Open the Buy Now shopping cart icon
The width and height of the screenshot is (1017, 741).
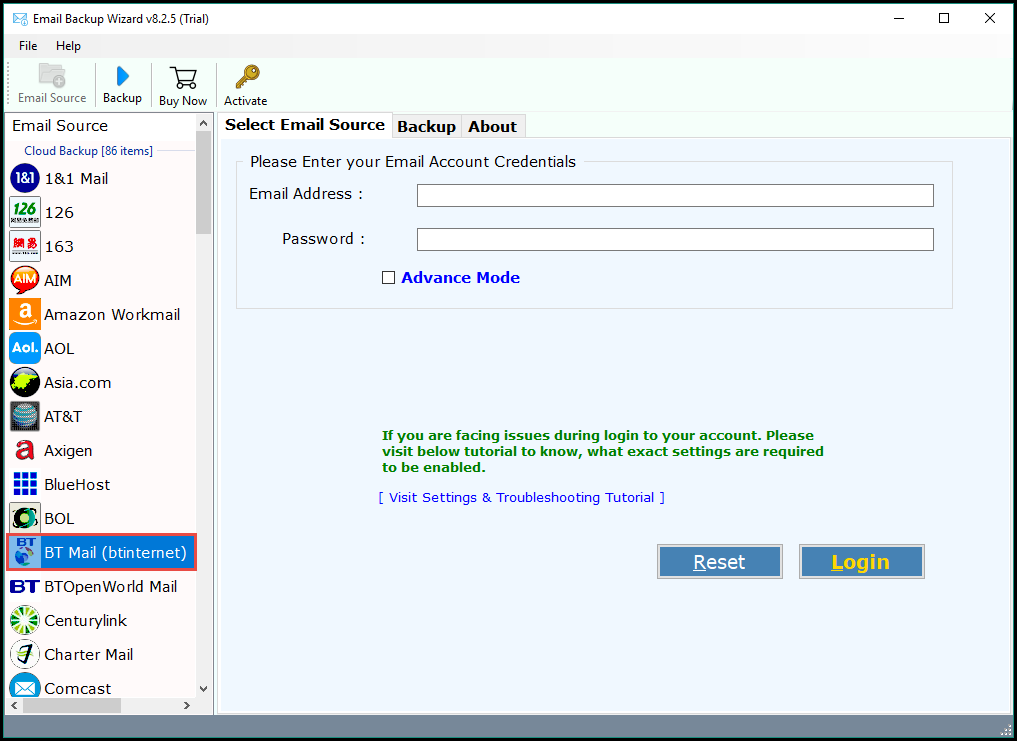(183, 77)
